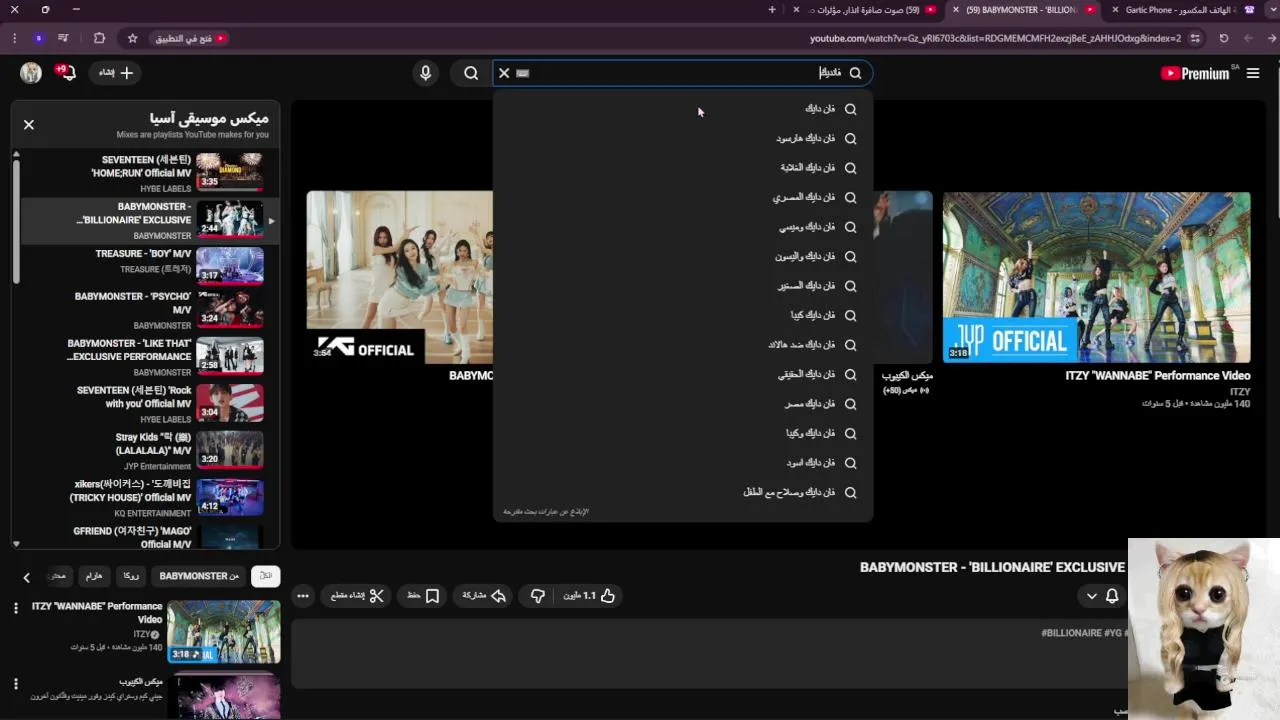Select the last search suggestion row
1280x720 pixels.
tap(683, 492)
